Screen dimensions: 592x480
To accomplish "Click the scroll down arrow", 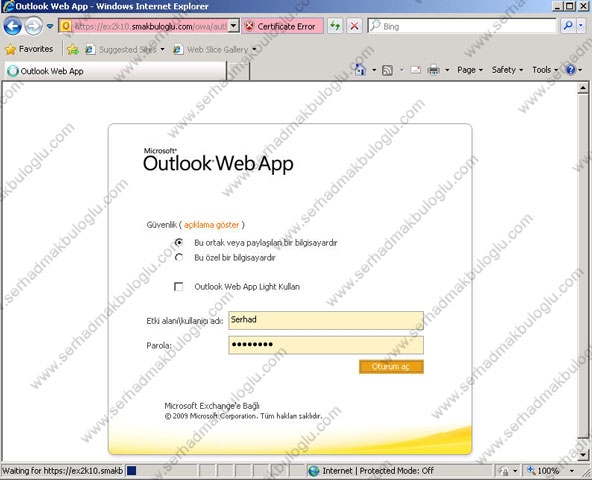I will [583, 454].
